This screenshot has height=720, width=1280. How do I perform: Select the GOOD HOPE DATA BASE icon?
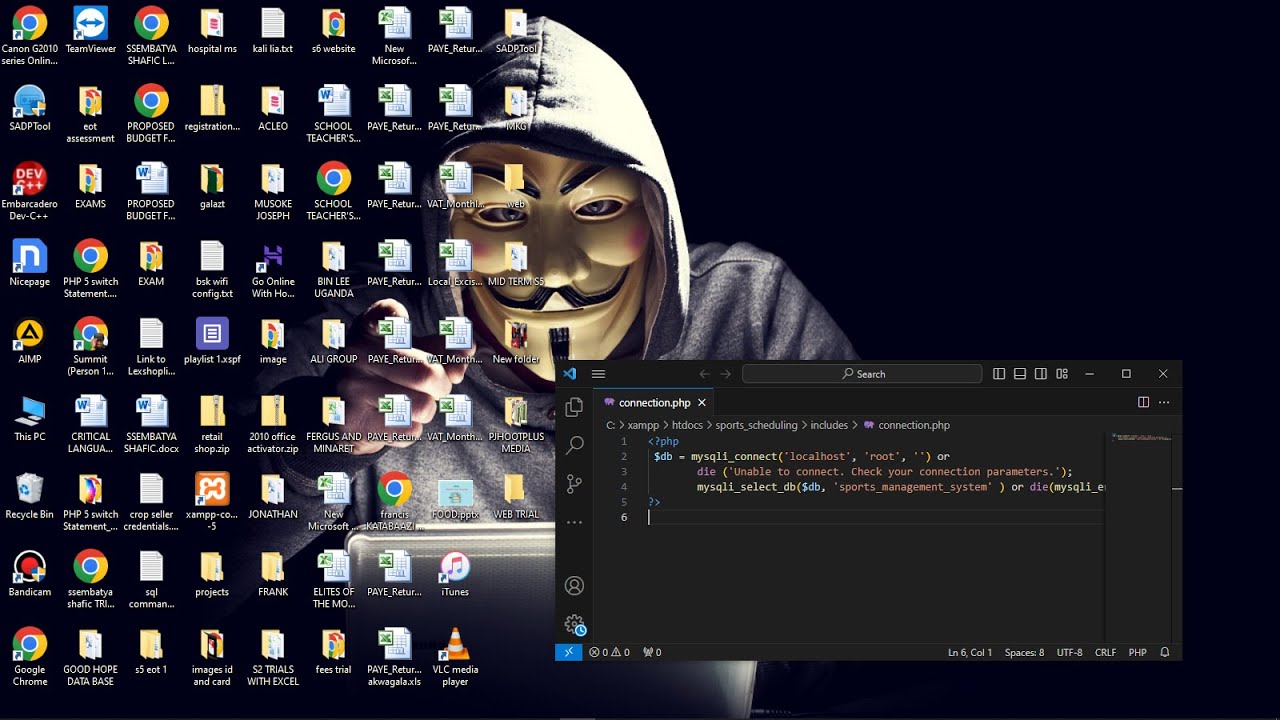[x=90, y=657]
